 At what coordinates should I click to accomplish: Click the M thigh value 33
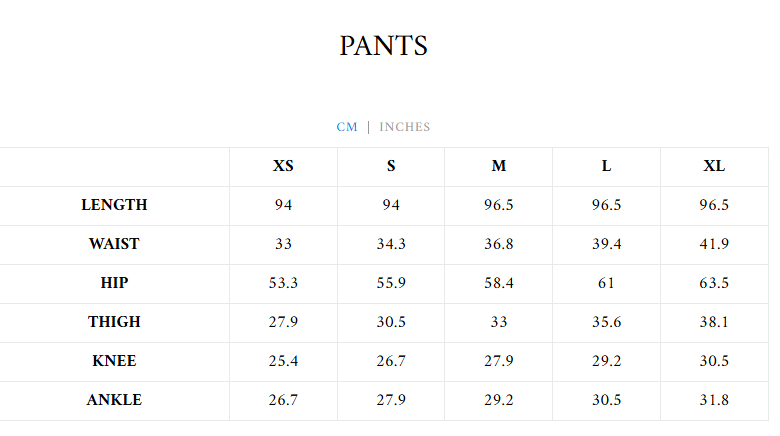point(498,322)
